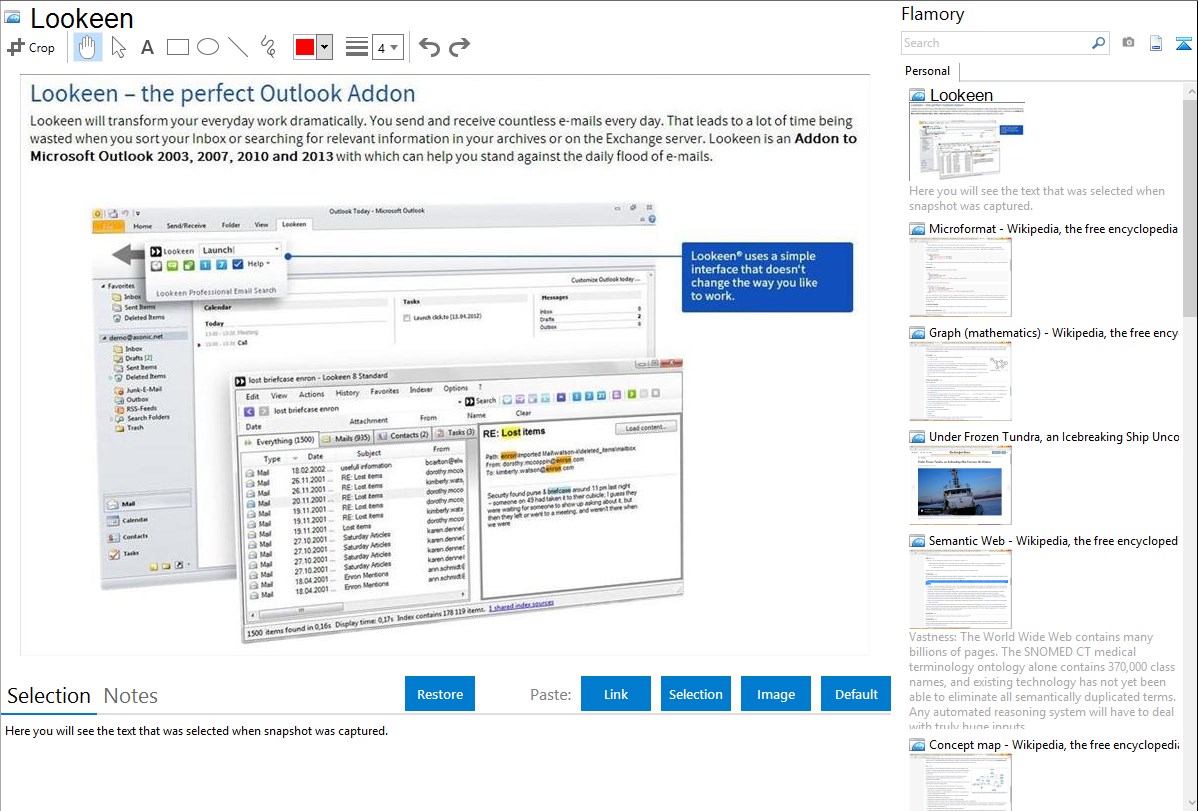
Task: Click the camera capture icon
Action: pos(1128,43)
